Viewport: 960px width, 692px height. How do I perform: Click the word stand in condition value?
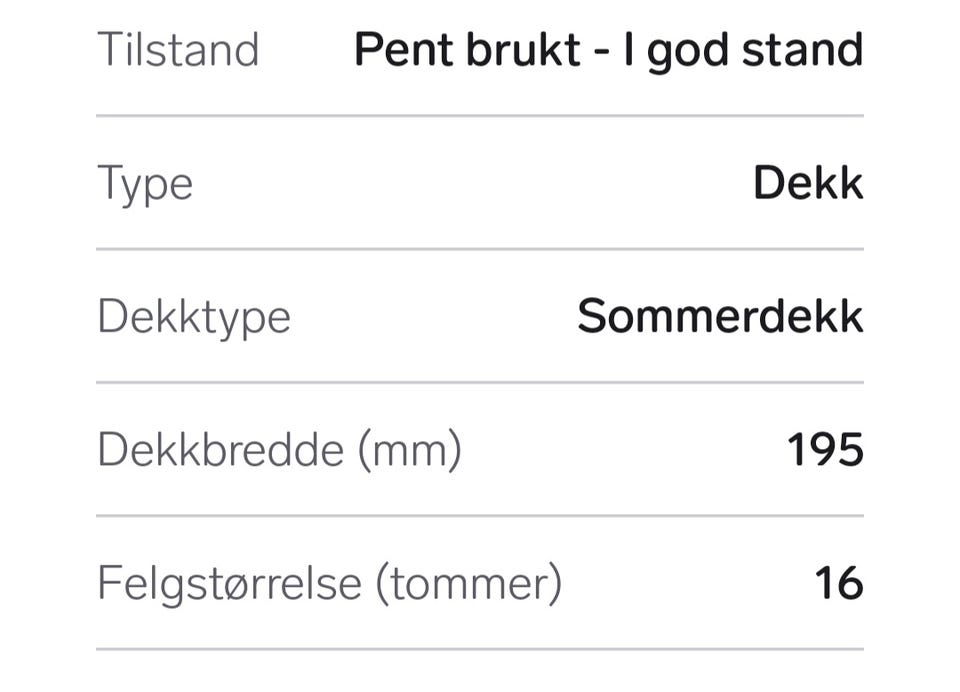tap(803, 50)
